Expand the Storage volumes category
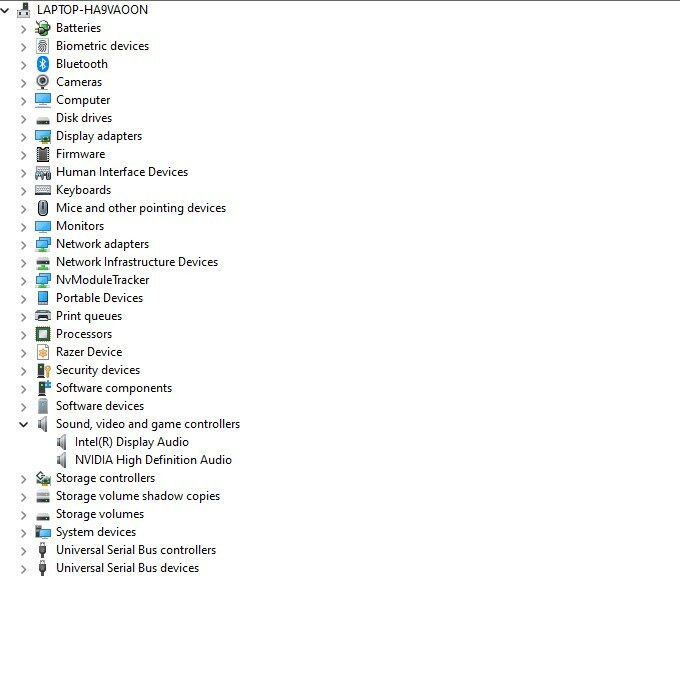Viewport: 680px width, 679px height. point(23,515)
